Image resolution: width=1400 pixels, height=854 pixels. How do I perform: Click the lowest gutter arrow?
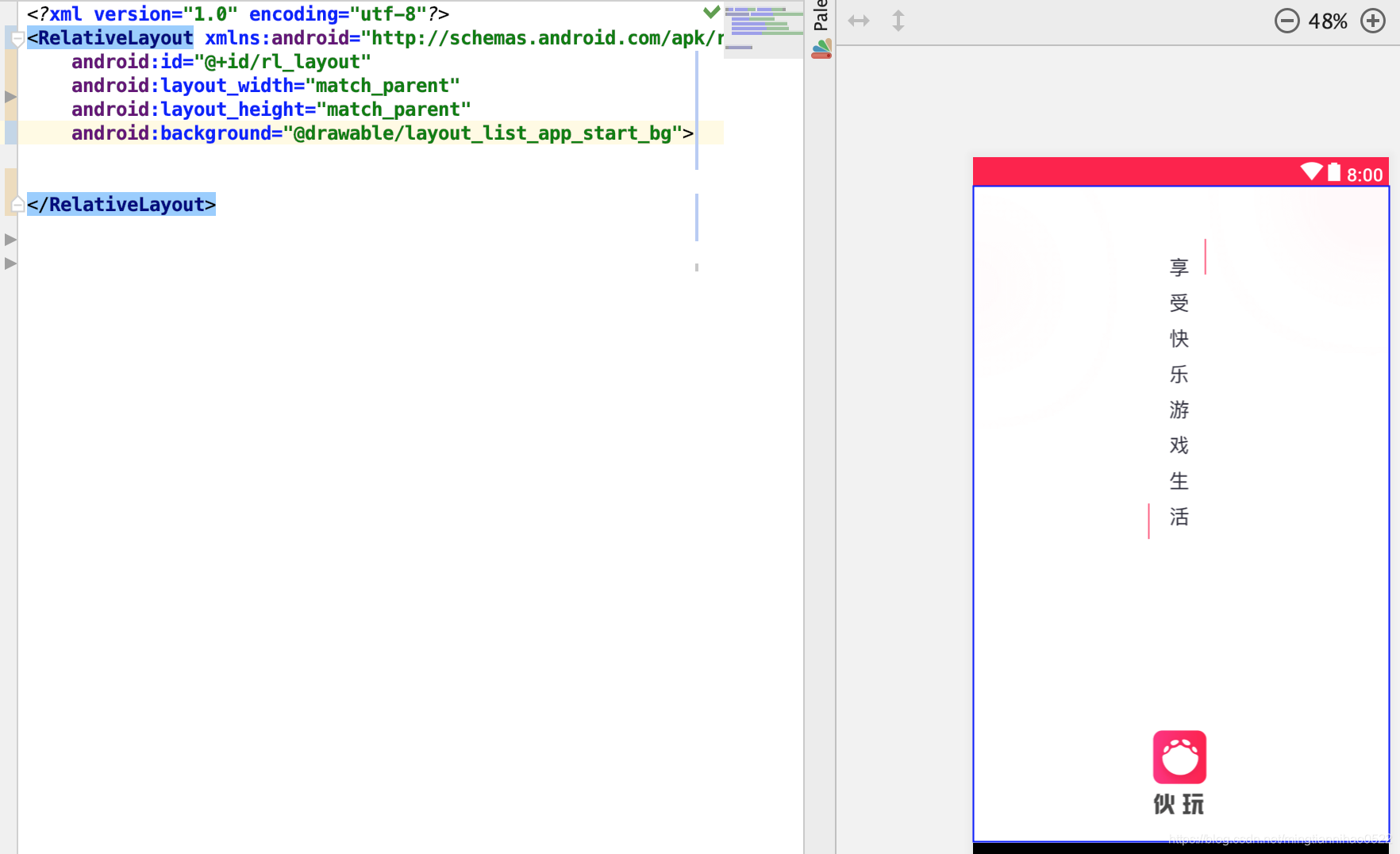(x=10, y=263)
